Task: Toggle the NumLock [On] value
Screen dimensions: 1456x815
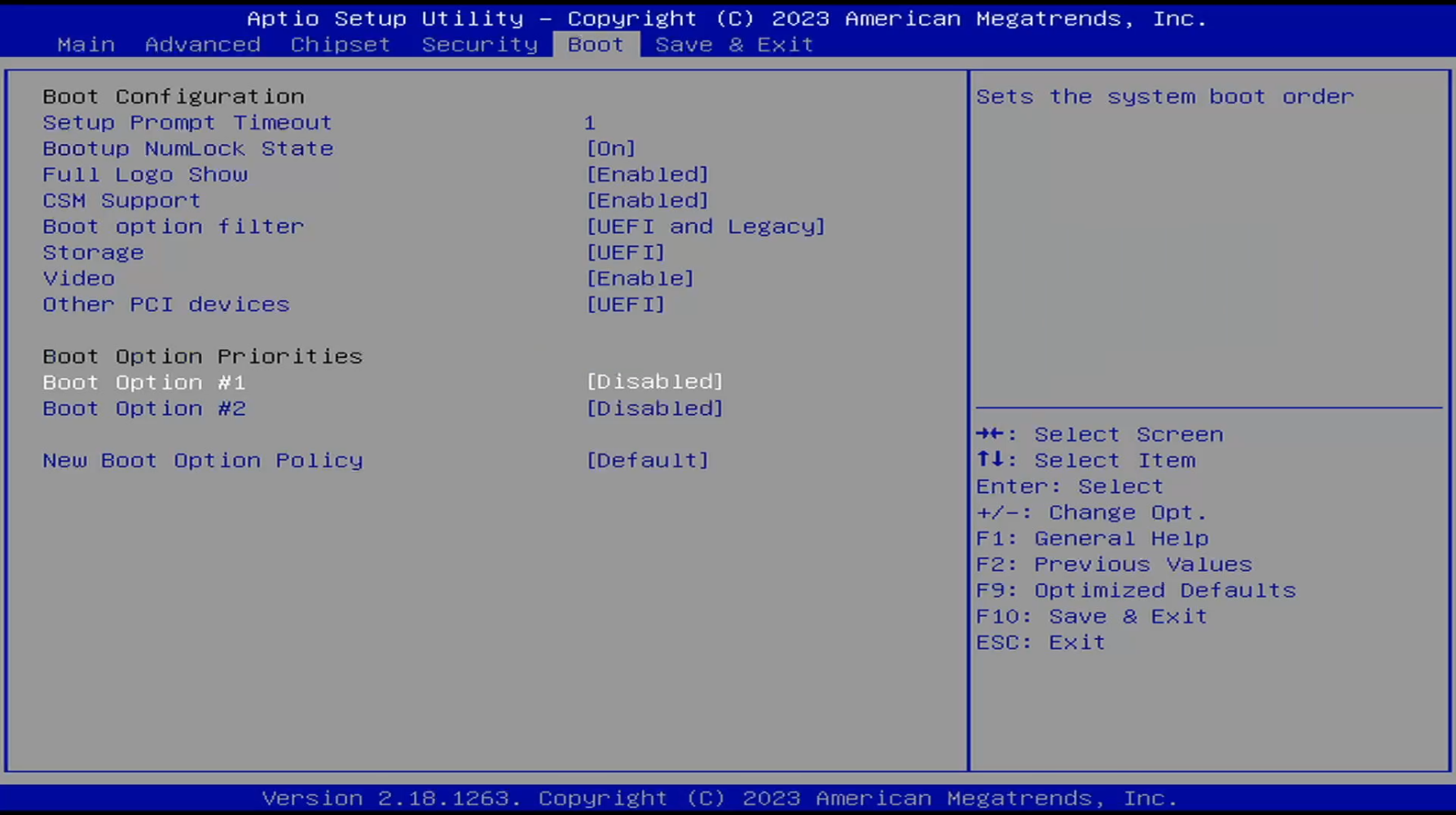Action: 611,149
